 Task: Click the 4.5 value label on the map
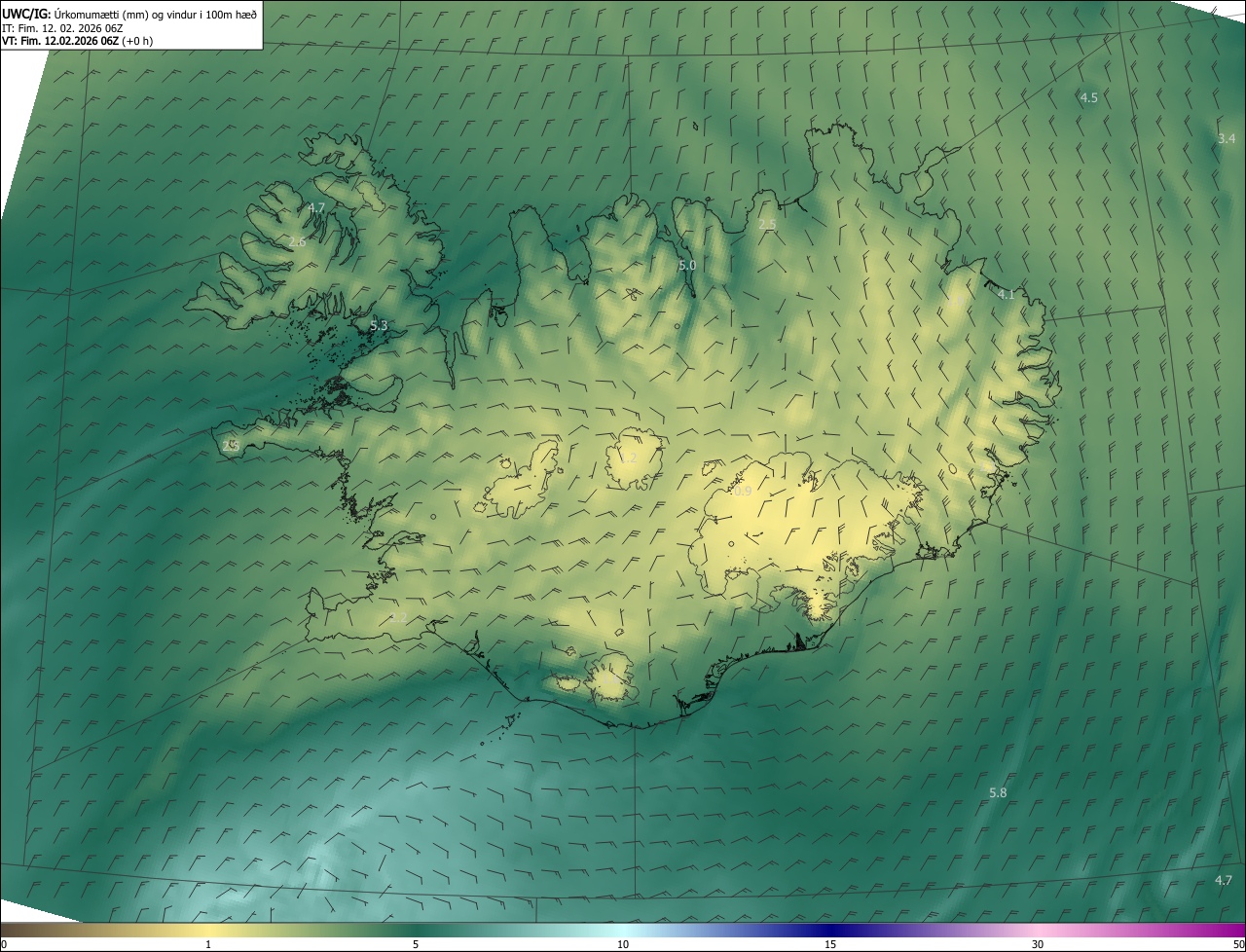(x=1089, y=97)
